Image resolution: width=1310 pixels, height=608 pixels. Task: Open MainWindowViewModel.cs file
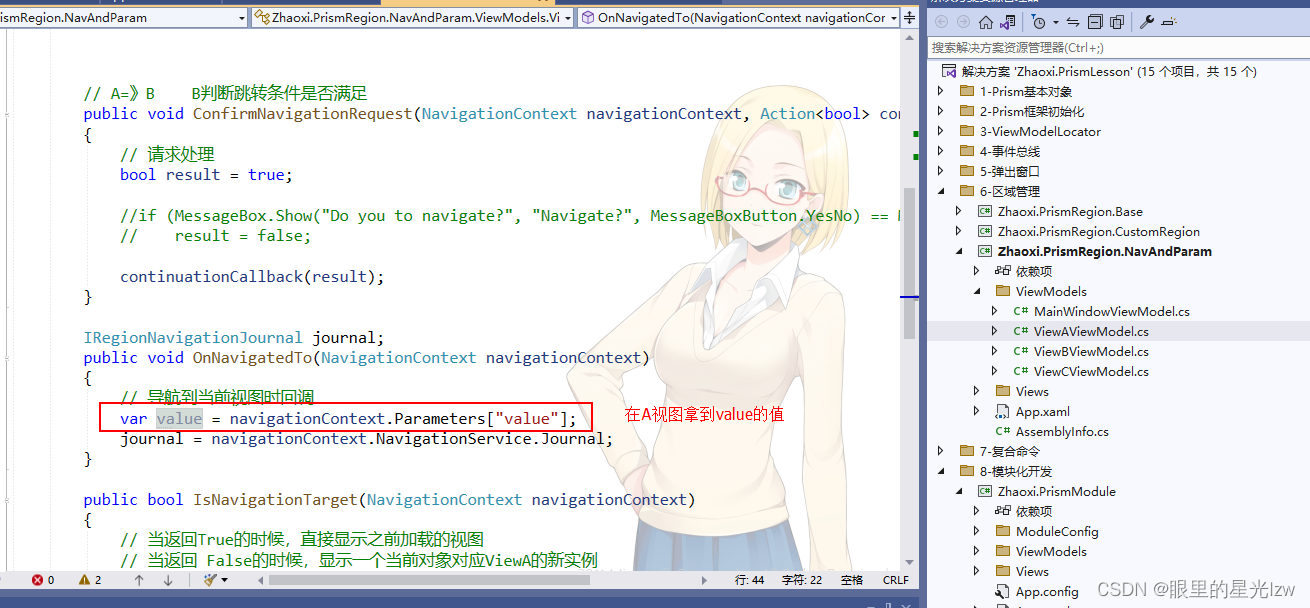click(x=1111, y=311)
